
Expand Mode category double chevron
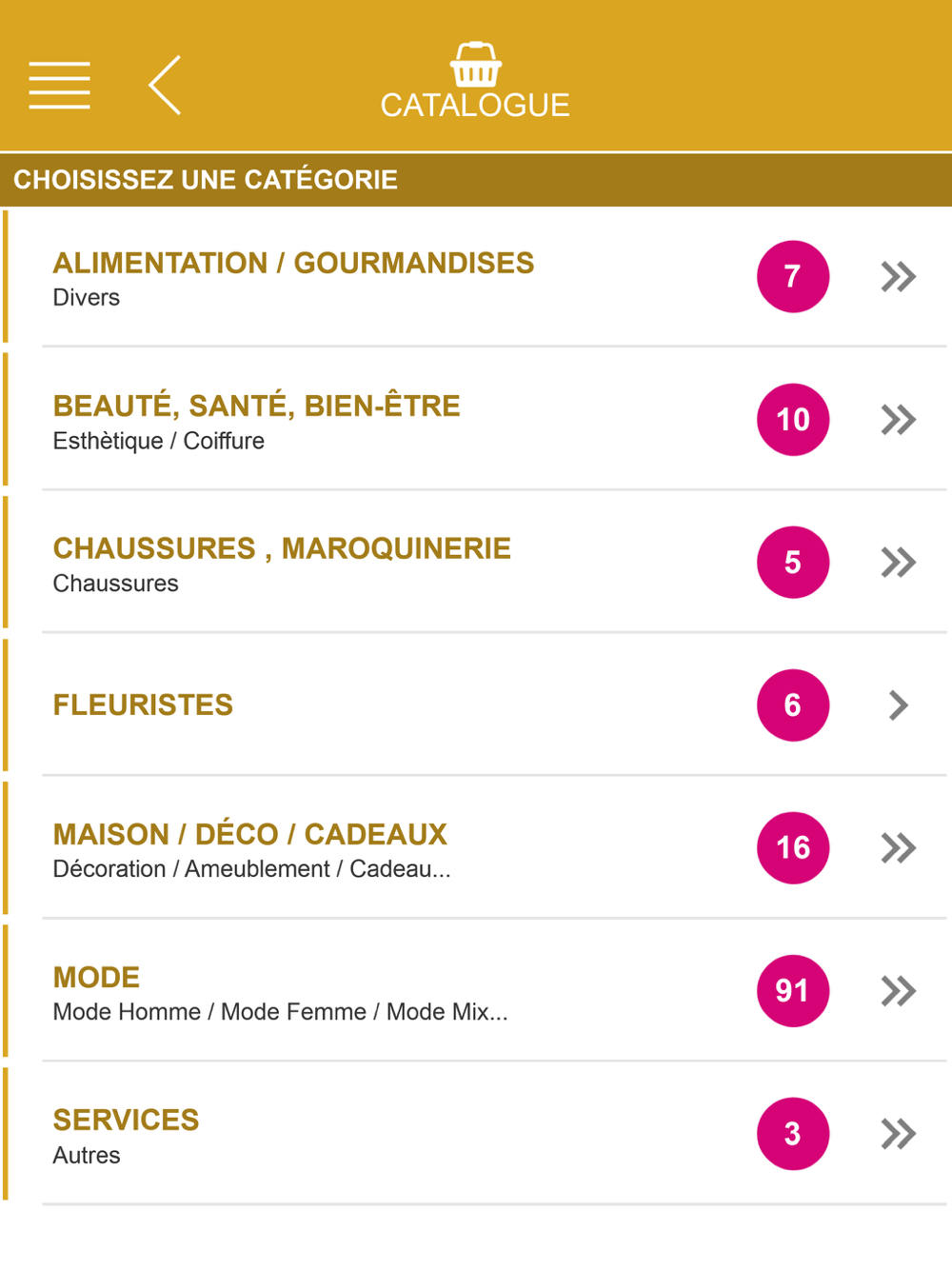tap(899, 990)
